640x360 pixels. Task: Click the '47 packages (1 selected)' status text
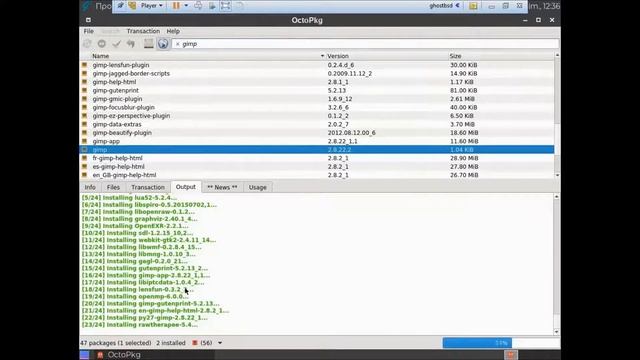pyautogui.click(x=116, y=343)
